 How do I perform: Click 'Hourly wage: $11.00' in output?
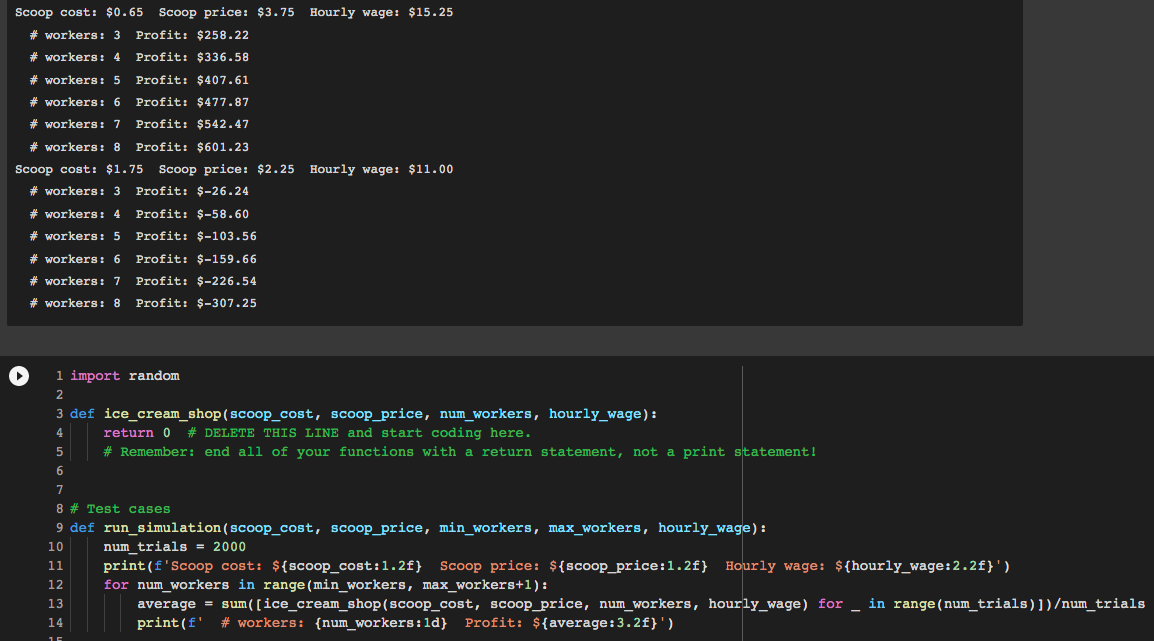[381, 169]
